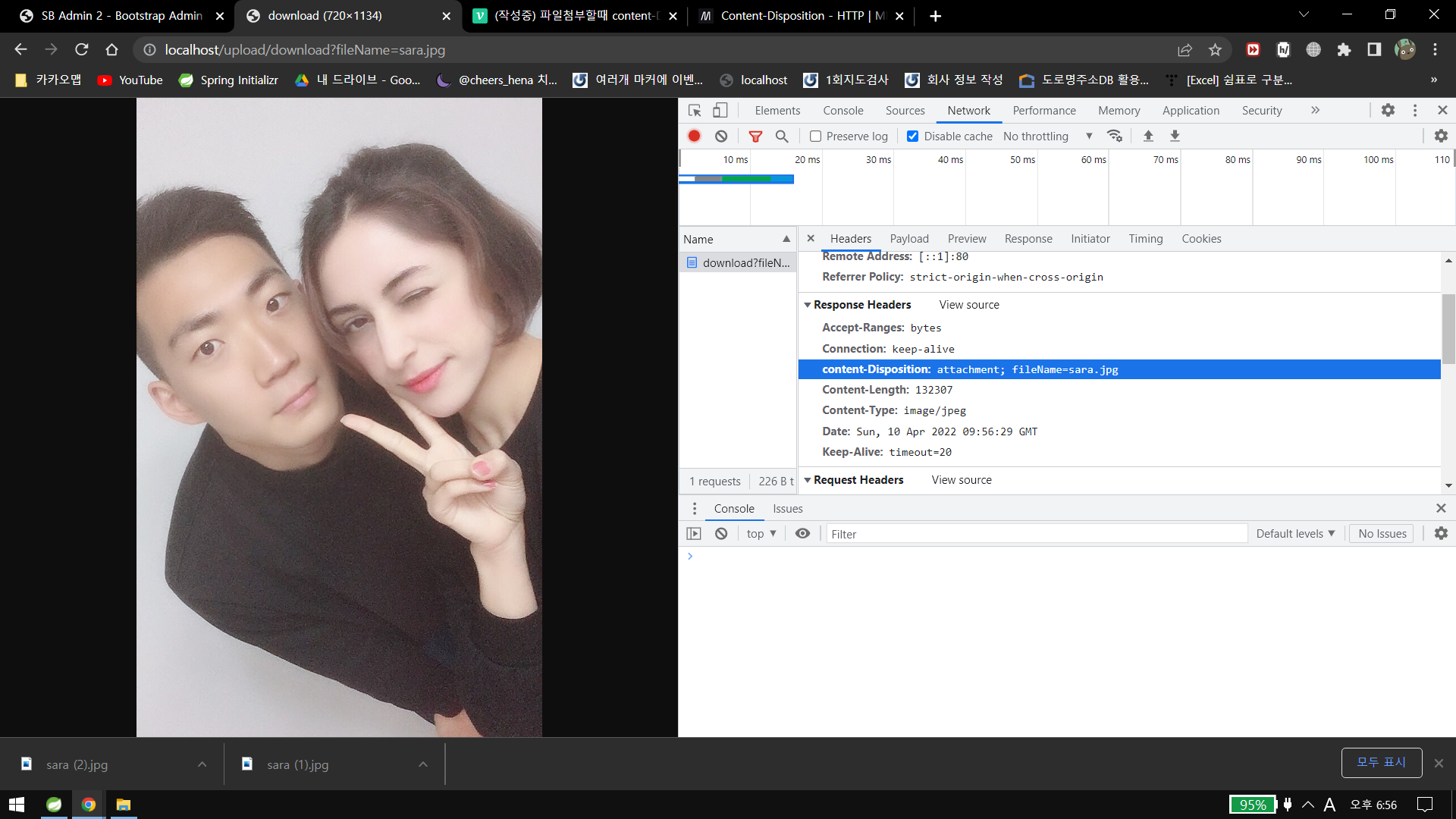Open Default levels dropdown in console
The width and height of the screenshot is (1456, 819).
[x=1294, y=534]
